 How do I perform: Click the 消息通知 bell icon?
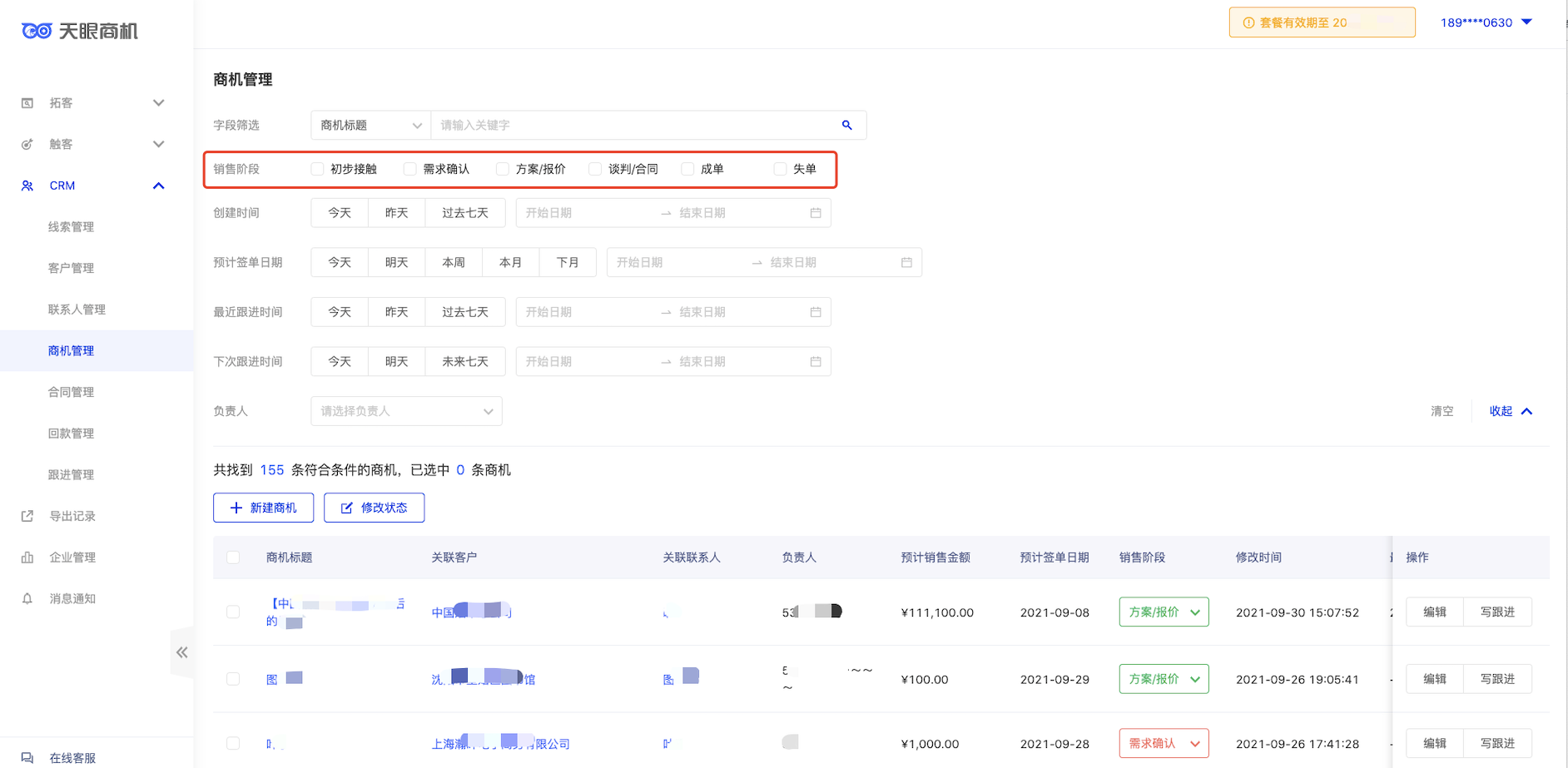point(27,598)
